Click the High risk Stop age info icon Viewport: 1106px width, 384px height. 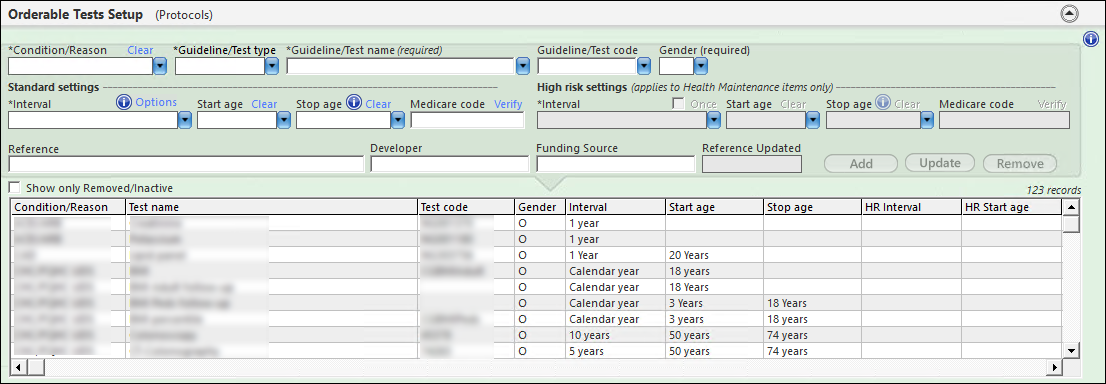coord(882,103)
